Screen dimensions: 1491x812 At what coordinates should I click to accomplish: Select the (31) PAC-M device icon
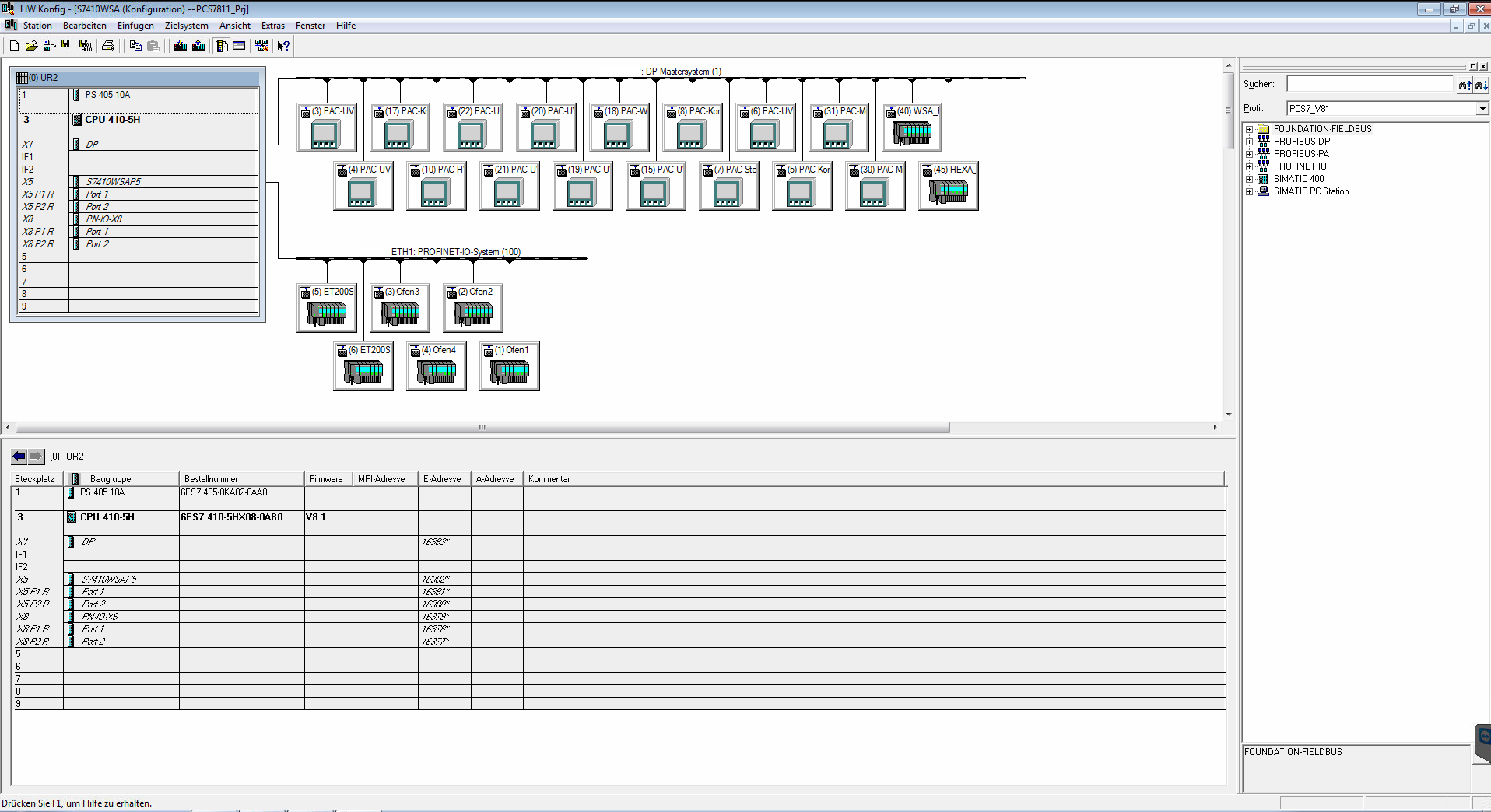click(839, 128)
